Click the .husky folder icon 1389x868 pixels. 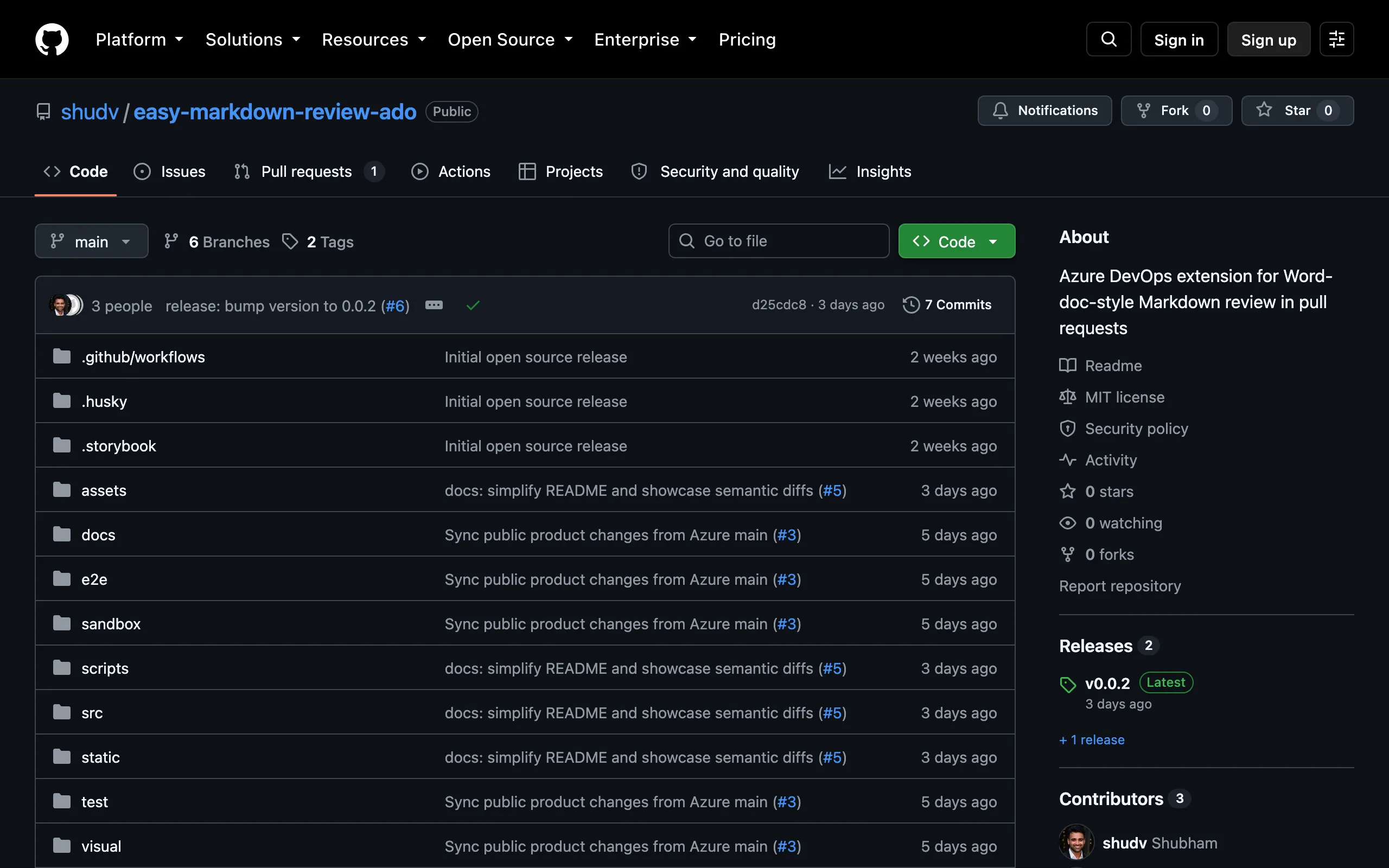(x=61, y=401)
